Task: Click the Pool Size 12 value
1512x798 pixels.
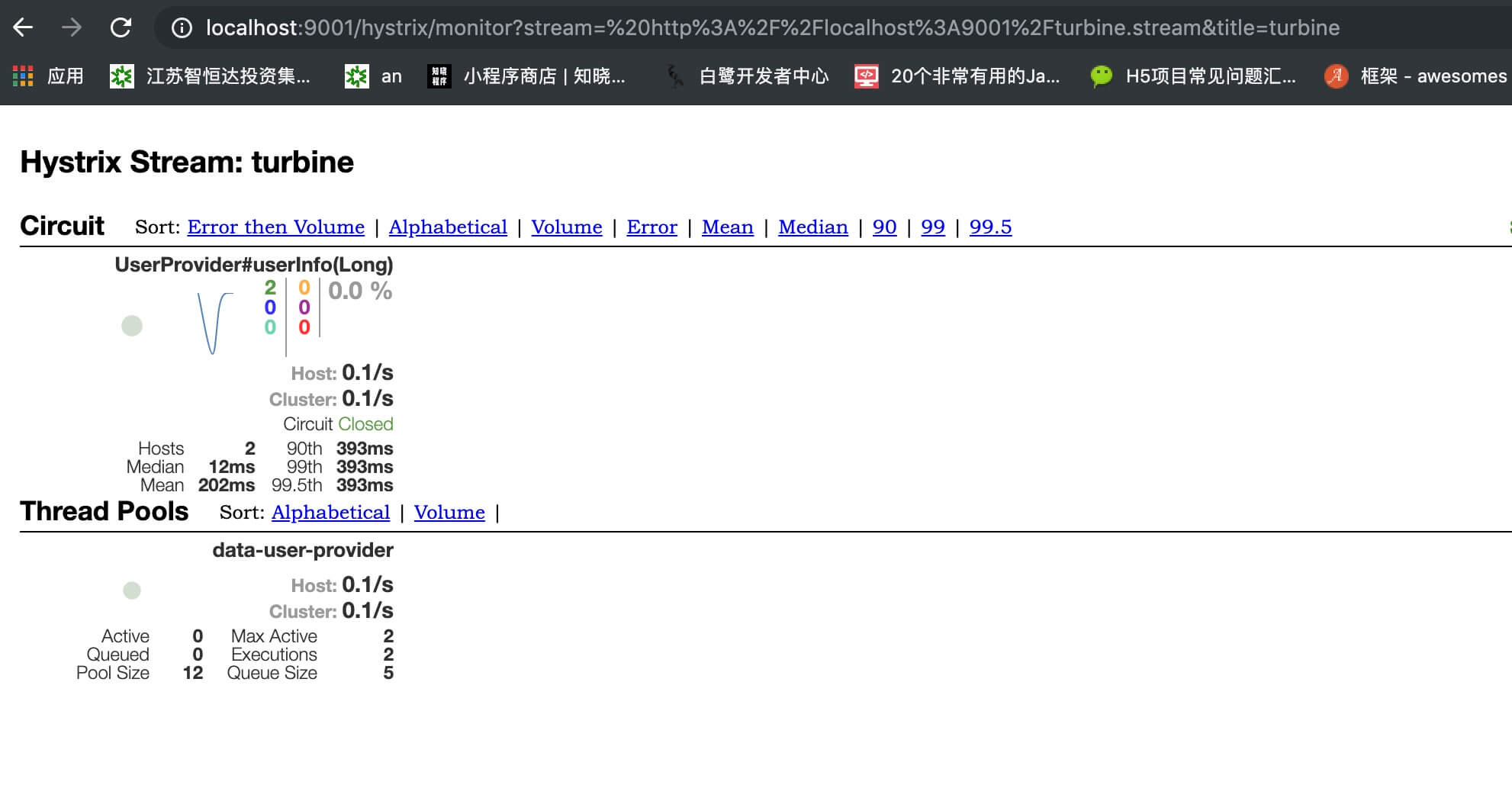Action: [193, 673]
